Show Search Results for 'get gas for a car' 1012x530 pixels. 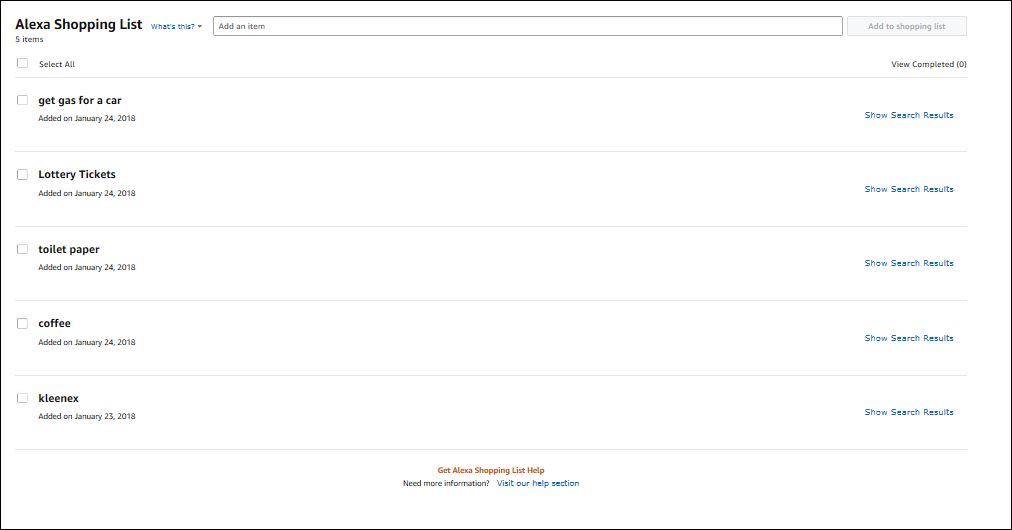(908, 115)
